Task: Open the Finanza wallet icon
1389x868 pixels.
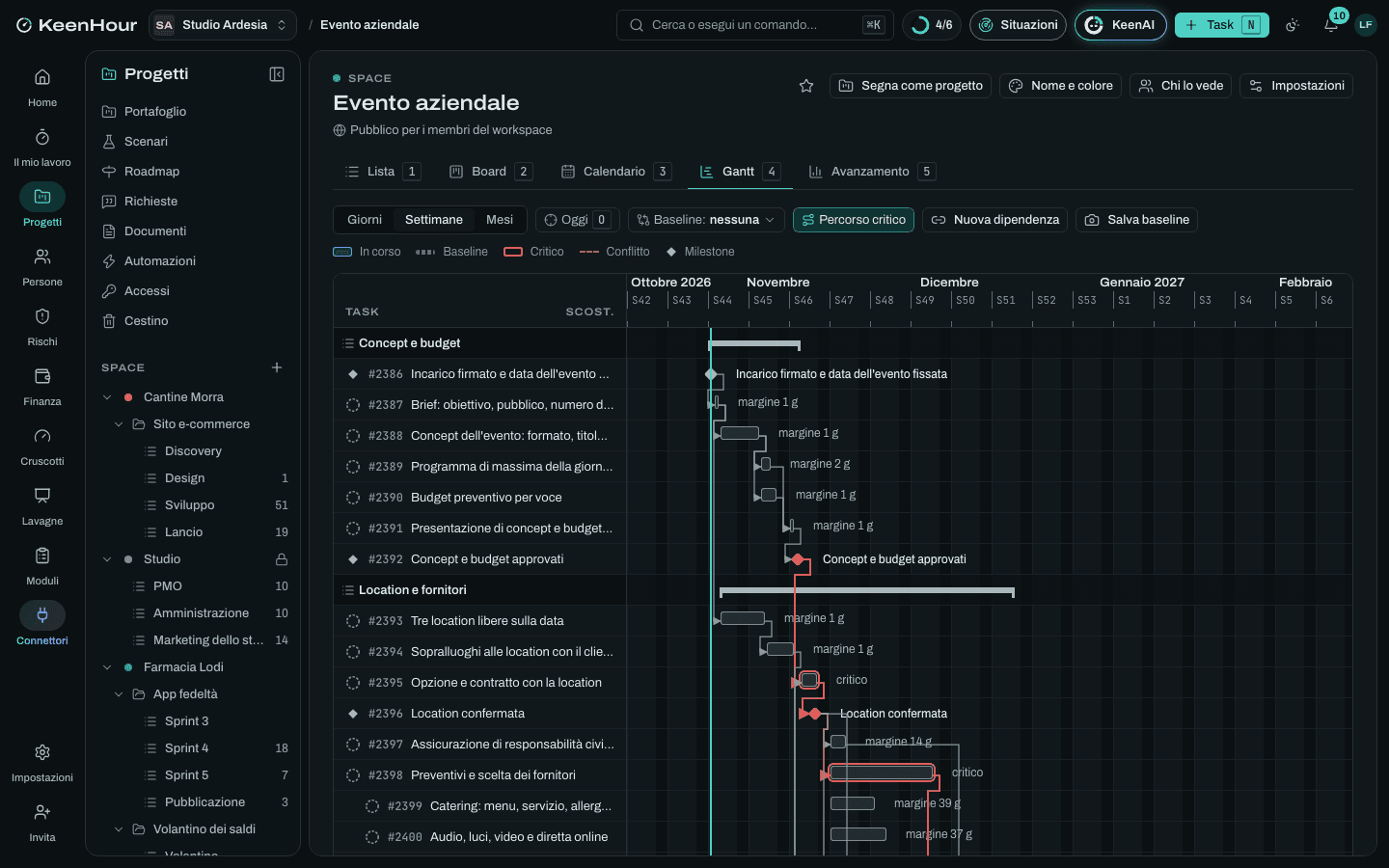Action: [42, 376]
